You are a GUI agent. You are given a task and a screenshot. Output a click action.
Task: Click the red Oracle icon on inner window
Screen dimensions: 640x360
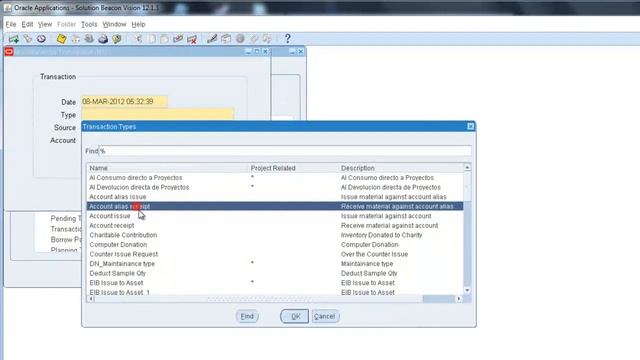[x=9, y=52]
